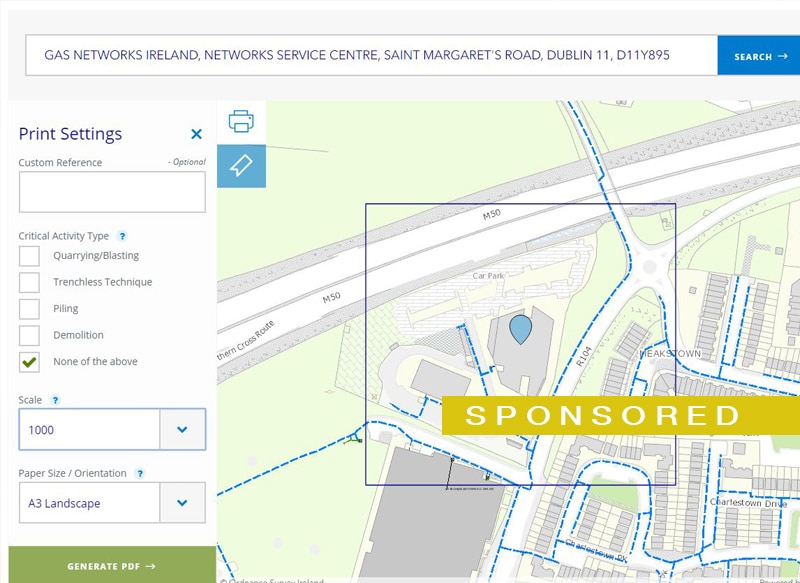Viewport: 800px width, 583px height.
Task: Click the Generate PDF button
Action: (112, 566)
